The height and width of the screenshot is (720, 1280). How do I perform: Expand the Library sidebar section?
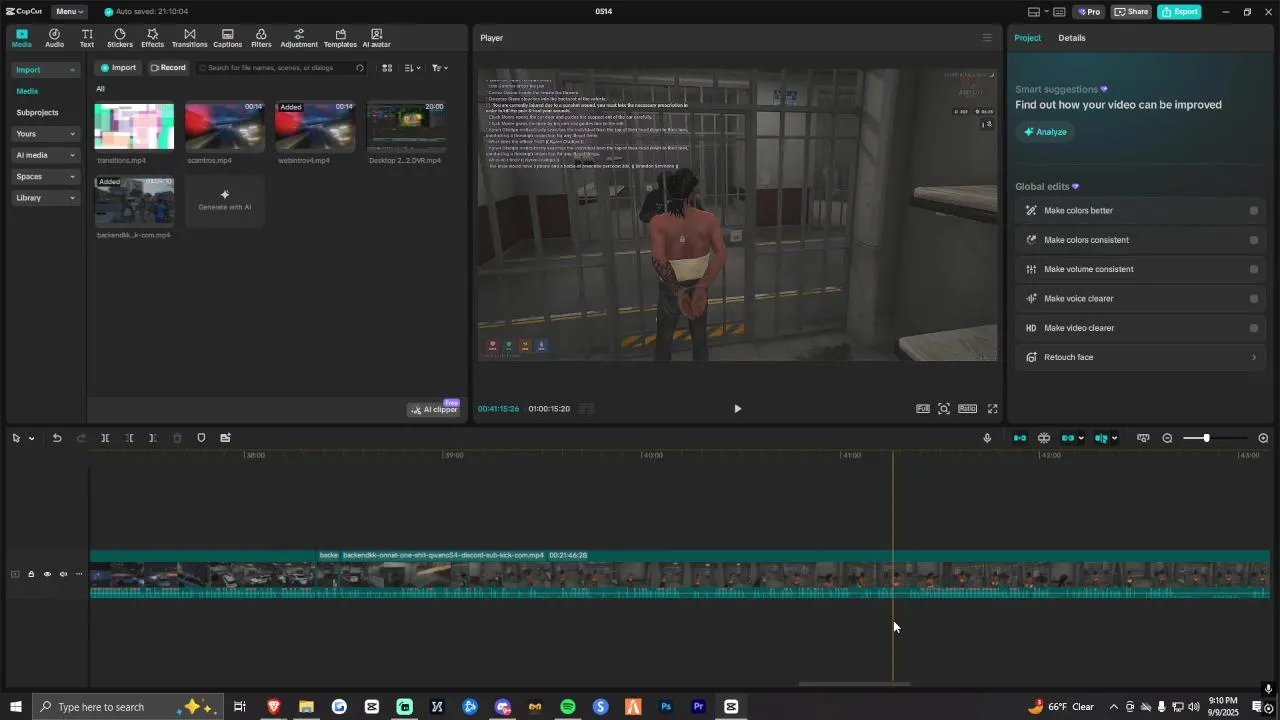(45, 198)
